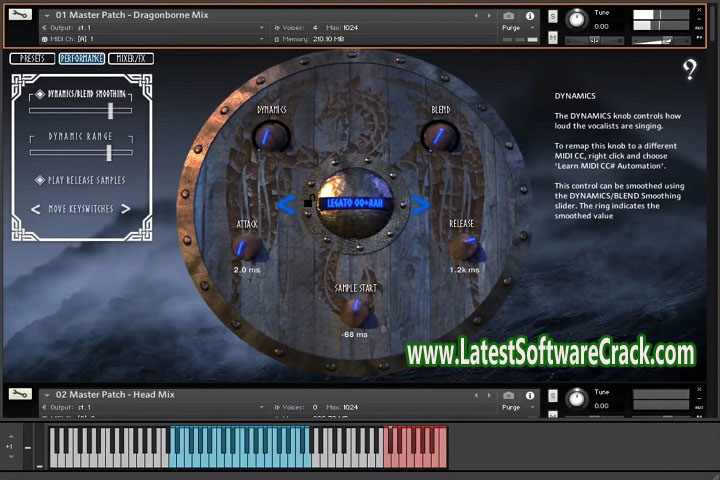Viewport: 720px width, 480px height.
Task: Open info icon in Dragonborne Mix header
Action: [x=530, y=16]
